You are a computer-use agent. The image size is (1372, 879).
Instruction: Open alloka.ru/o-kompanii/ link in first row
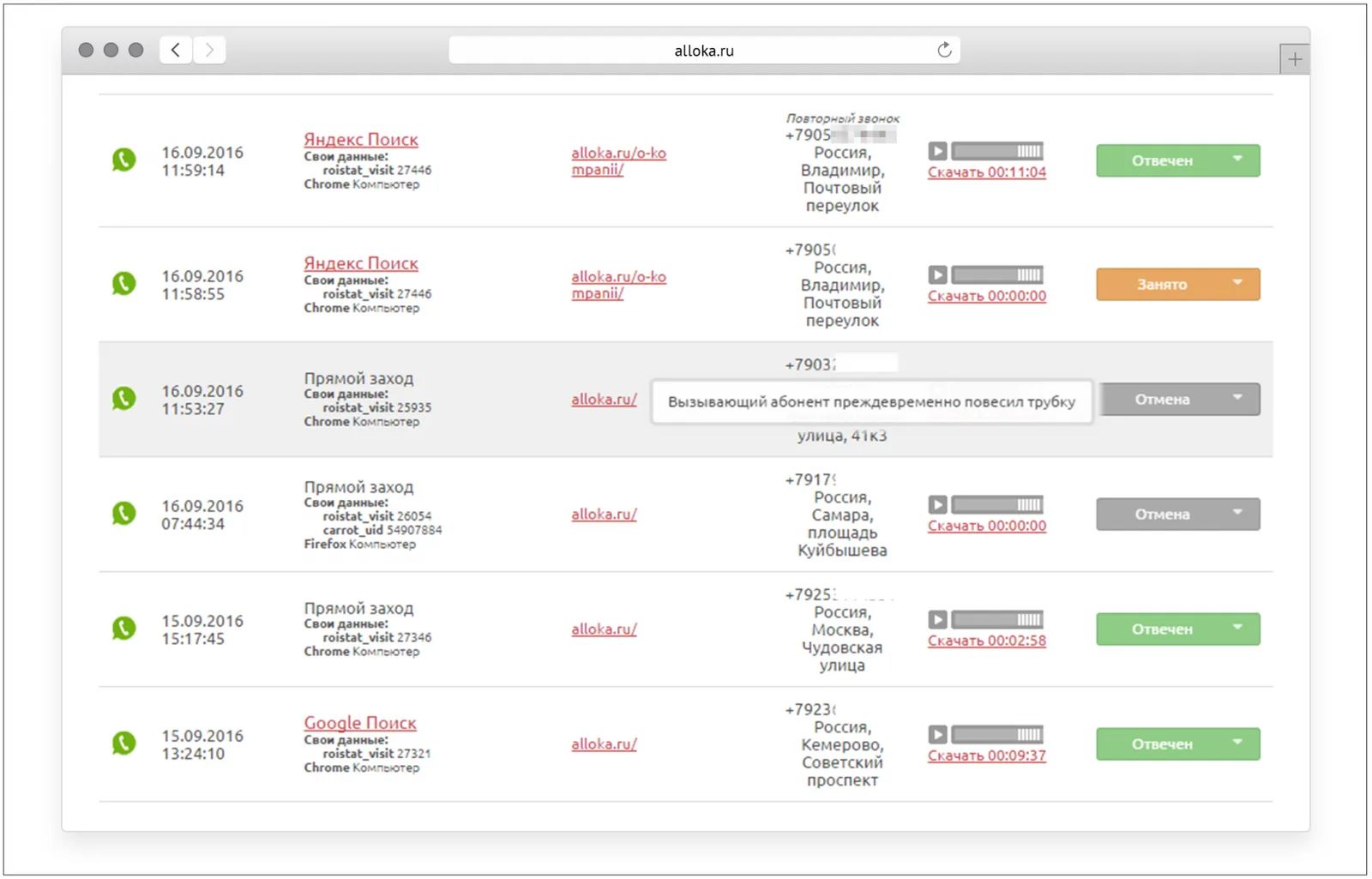point(618,161)
